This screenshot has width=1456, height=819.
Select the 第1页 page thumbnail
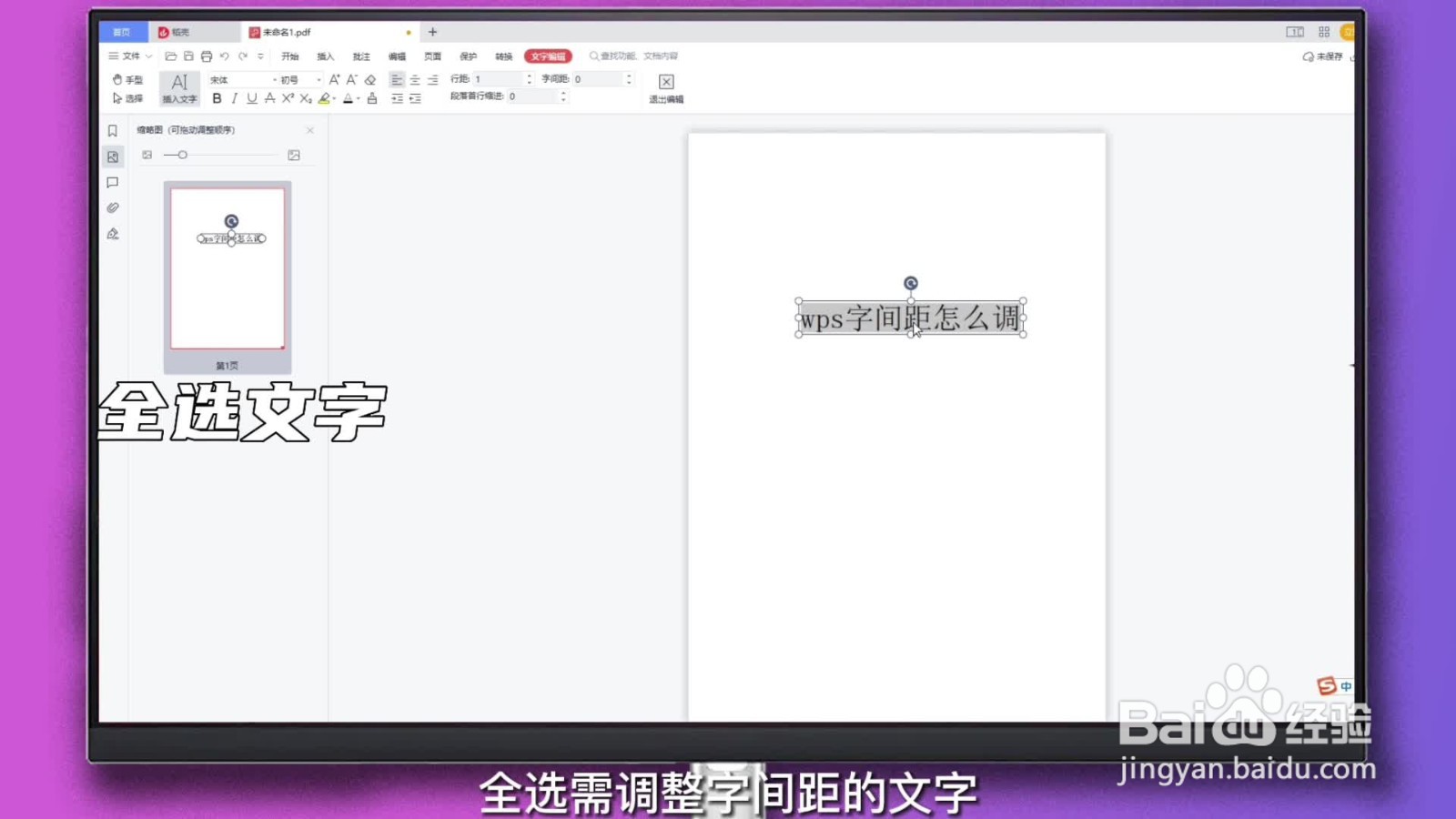pos(227,268)
